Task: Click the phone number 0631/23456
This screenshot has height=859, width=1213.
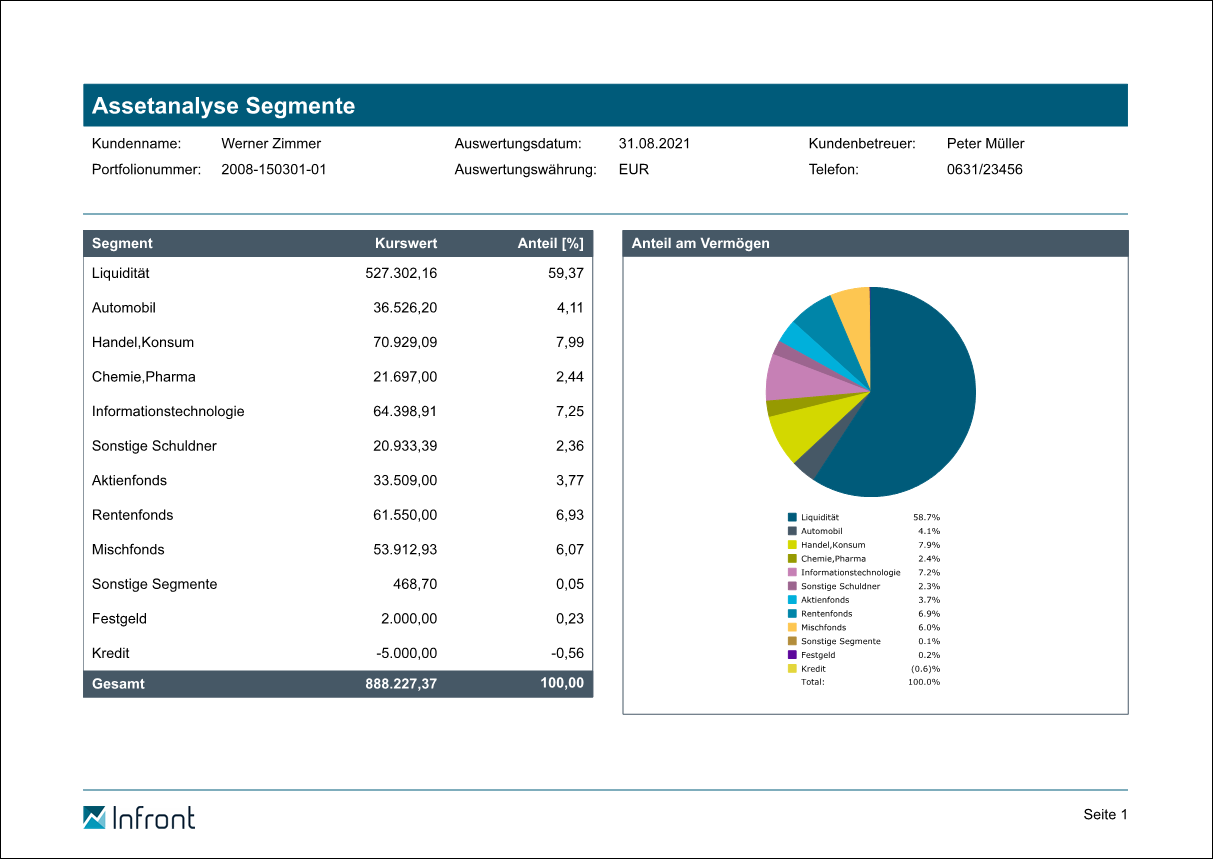Action: [984, 169]
